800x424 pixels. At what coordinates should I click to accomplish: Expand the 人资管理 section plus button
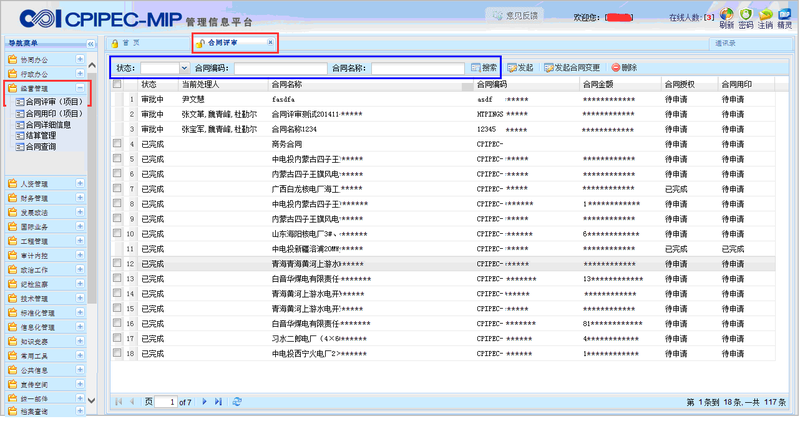click(80, 183)
